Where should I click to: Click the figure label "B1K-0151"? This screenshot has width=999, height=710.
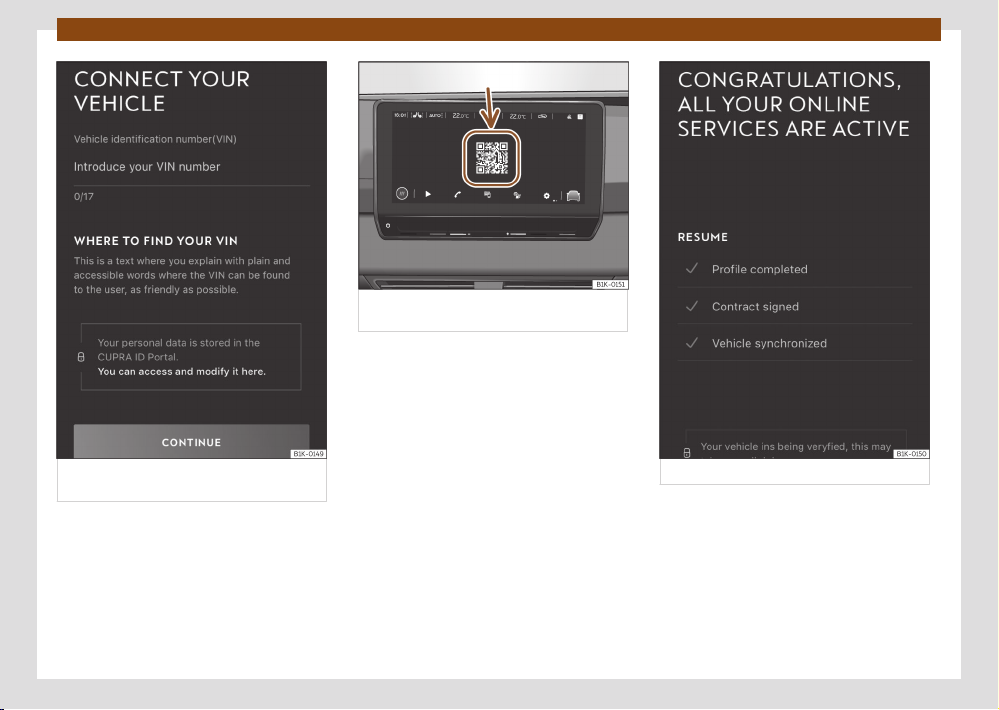610,284
